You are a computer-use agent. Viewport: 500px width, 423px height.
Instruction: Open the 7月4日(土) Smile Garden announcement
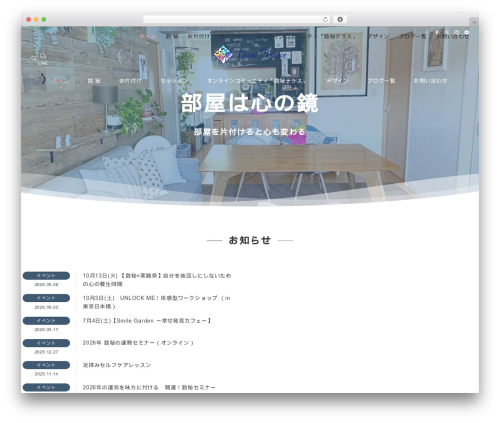(147, 321)
